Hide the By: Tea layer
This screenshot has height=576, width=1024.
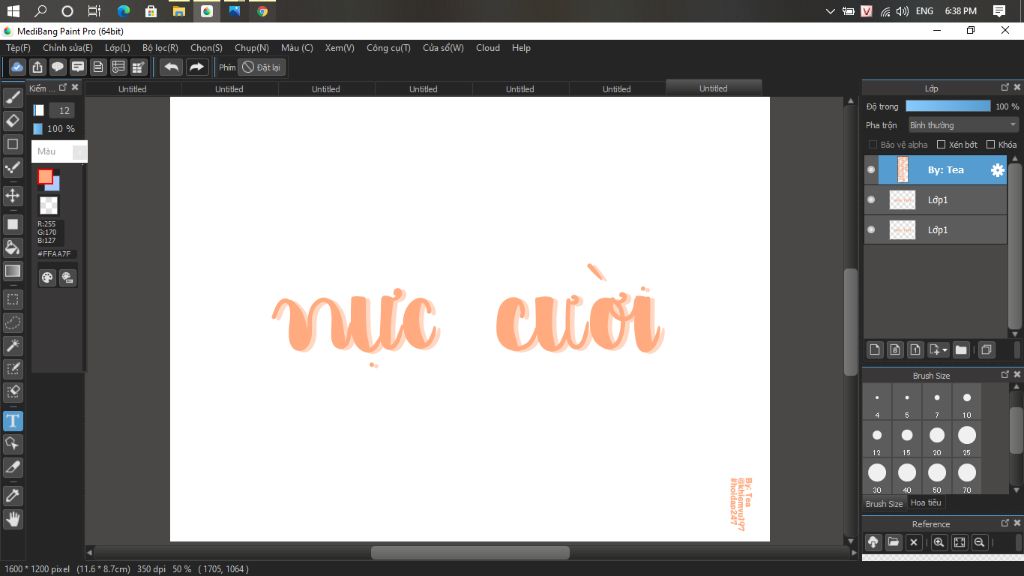(871, 170)
